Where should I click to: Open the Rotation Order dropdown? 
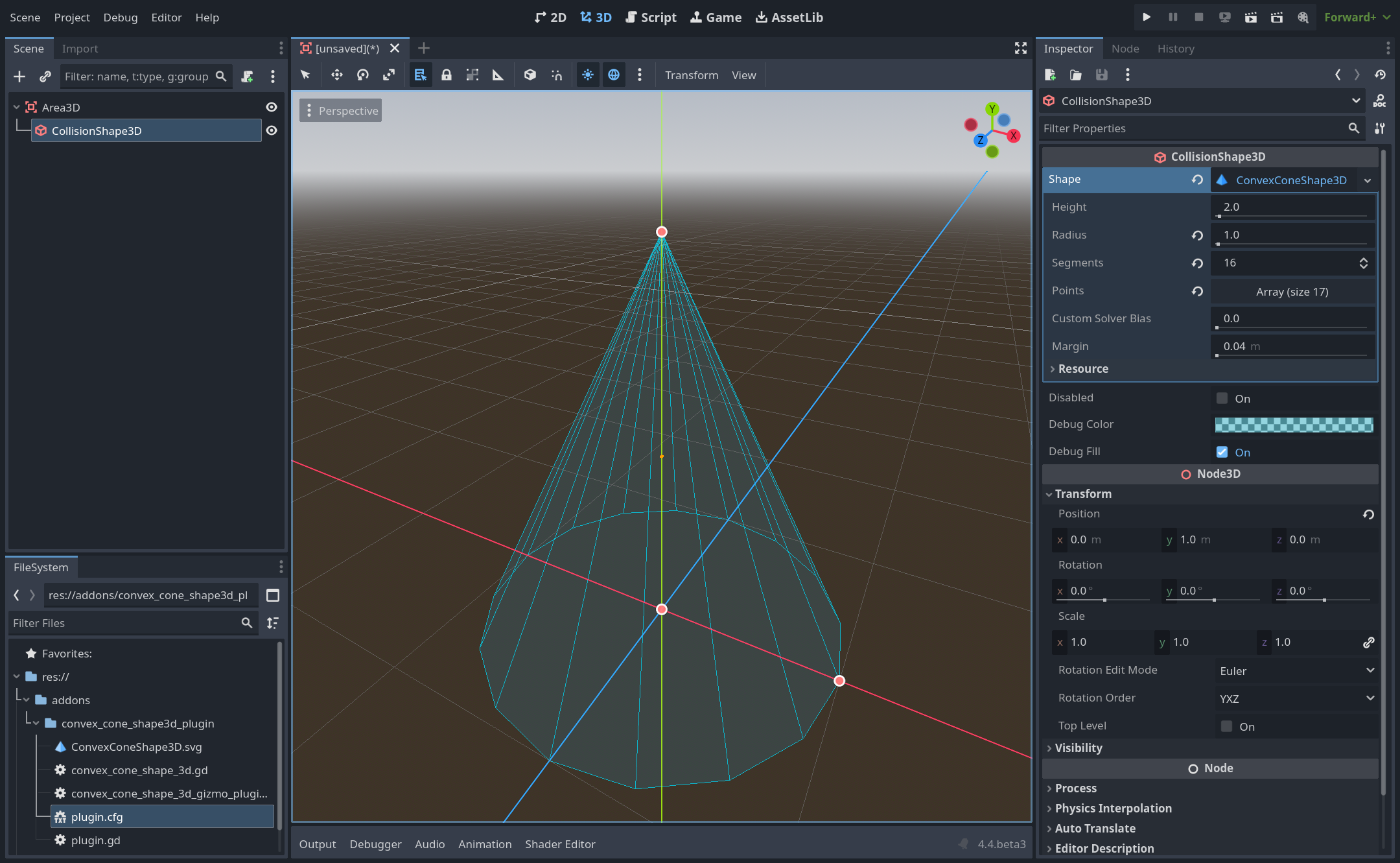point(1296,698)
